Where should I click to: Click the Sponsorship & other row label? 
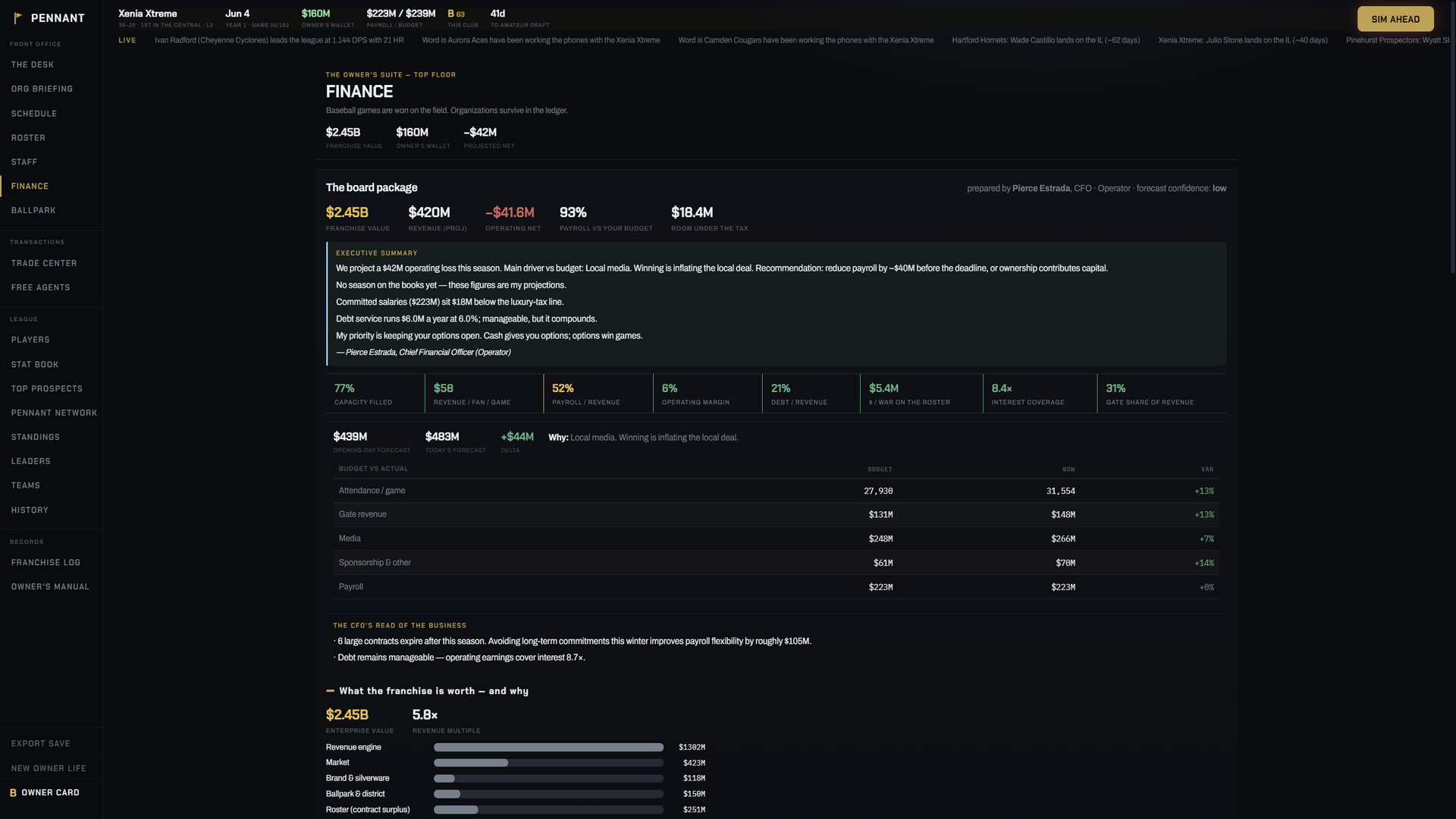pos(375,563)
